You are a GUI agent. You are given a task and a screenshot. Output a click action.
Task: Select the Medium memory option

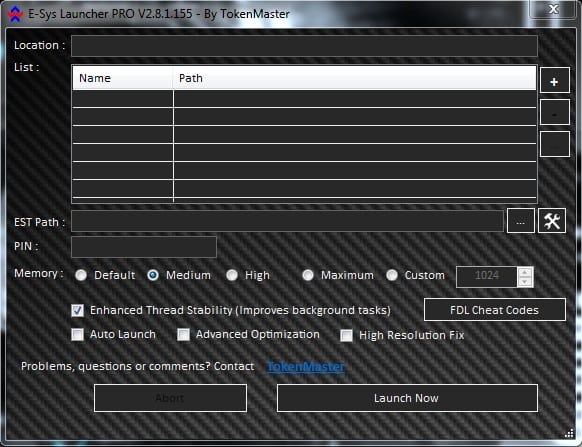pyautogui.click(x=153, y=275)
